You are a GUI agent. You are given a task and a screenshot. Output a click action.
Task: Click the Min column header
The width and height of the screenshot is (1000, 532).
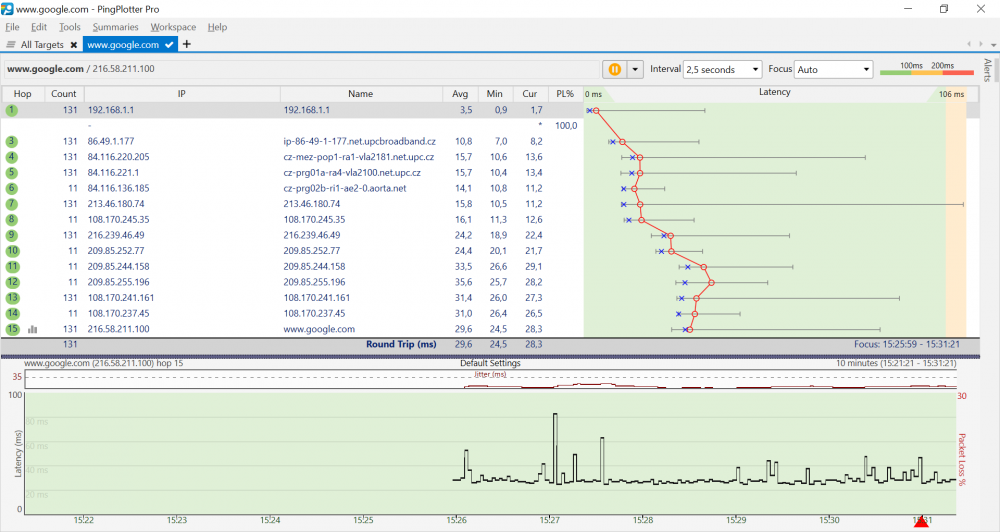coord(494,94)
